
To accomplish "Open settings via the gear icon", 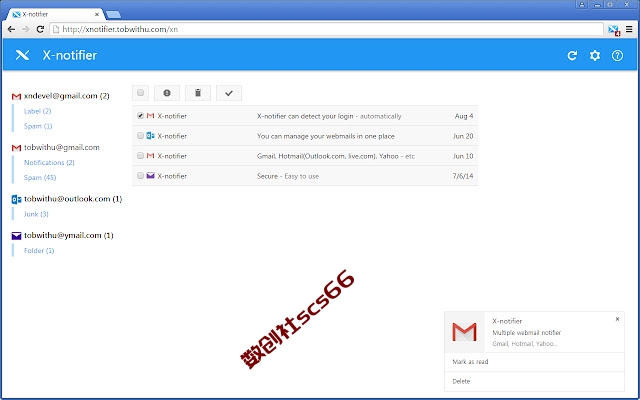I will [x=595, y=56].
